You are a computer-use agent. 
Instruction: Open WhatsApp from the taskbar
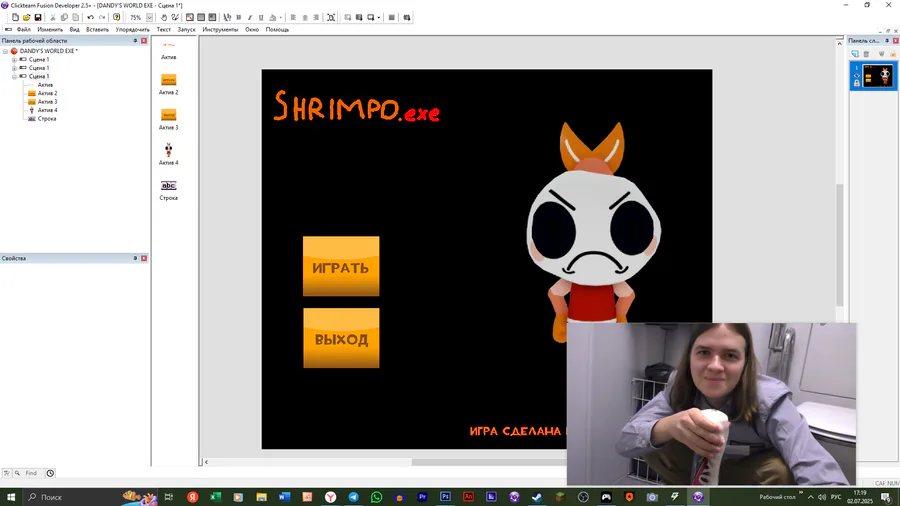click(x=377, y=497)
